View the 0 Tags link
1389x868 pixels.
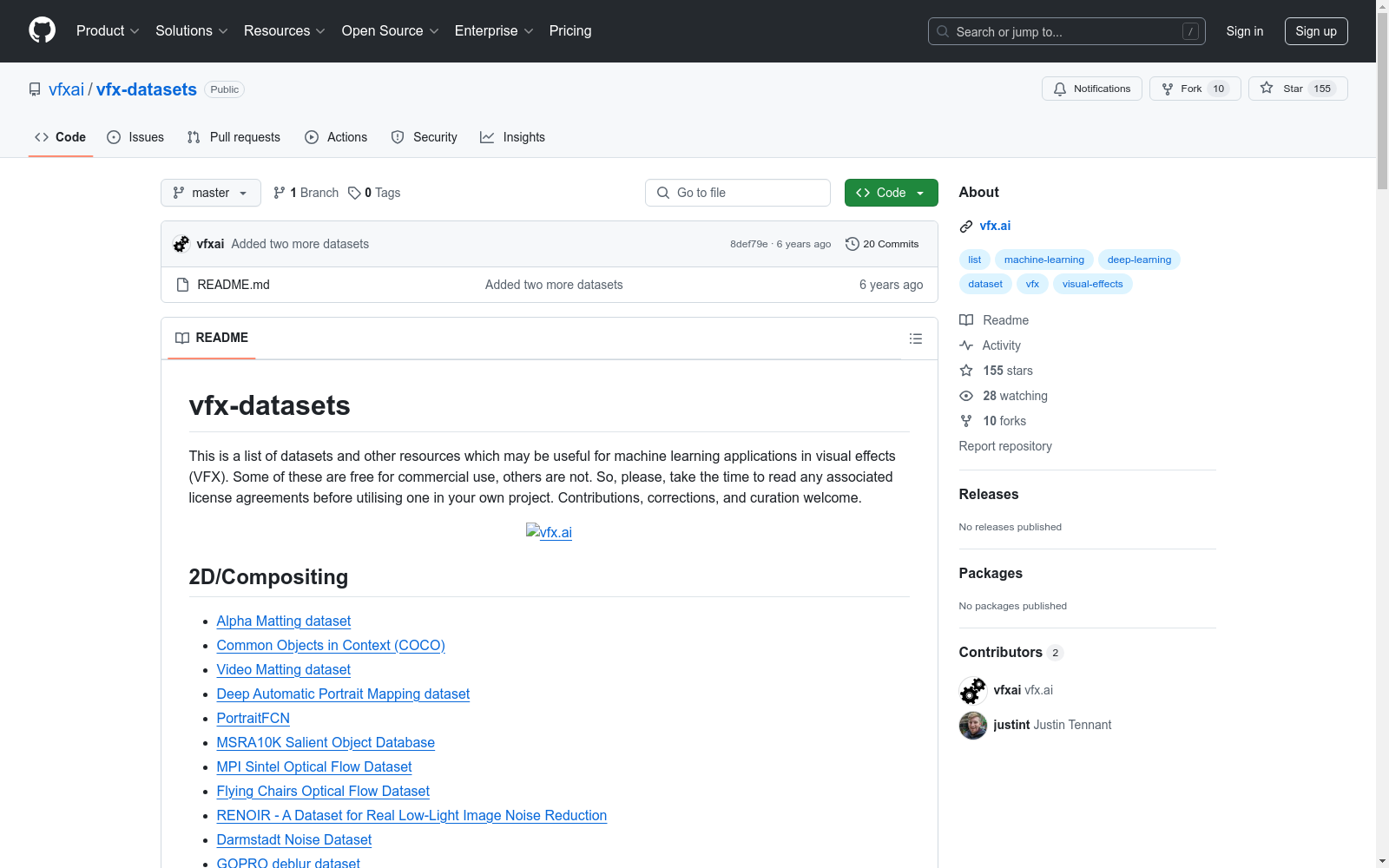(374, 193)
